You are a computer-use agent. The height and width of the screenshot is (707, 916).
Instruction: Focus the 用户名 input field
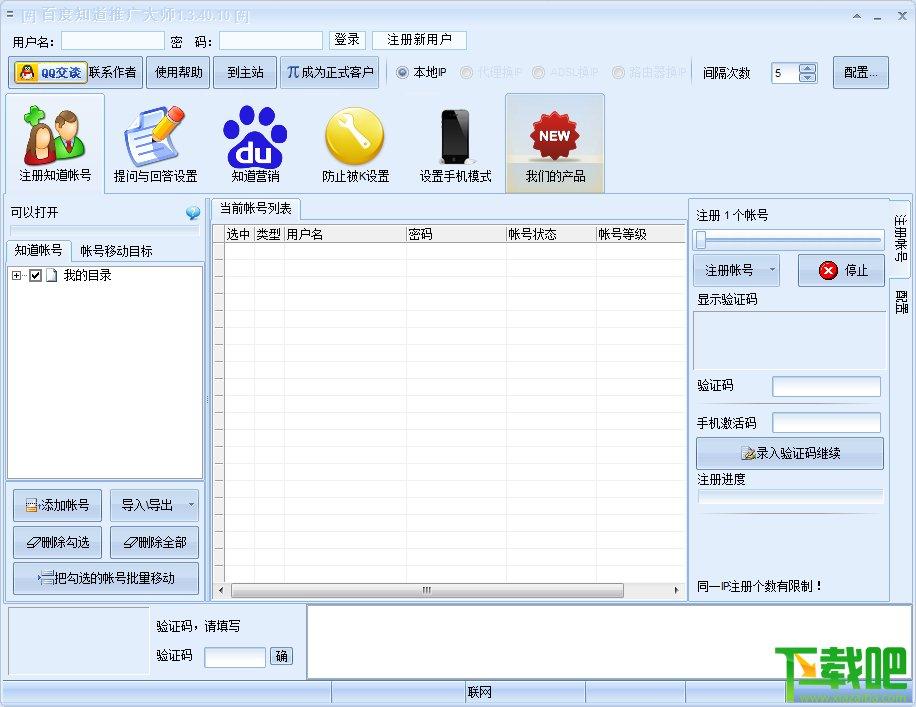pos(113,41)
